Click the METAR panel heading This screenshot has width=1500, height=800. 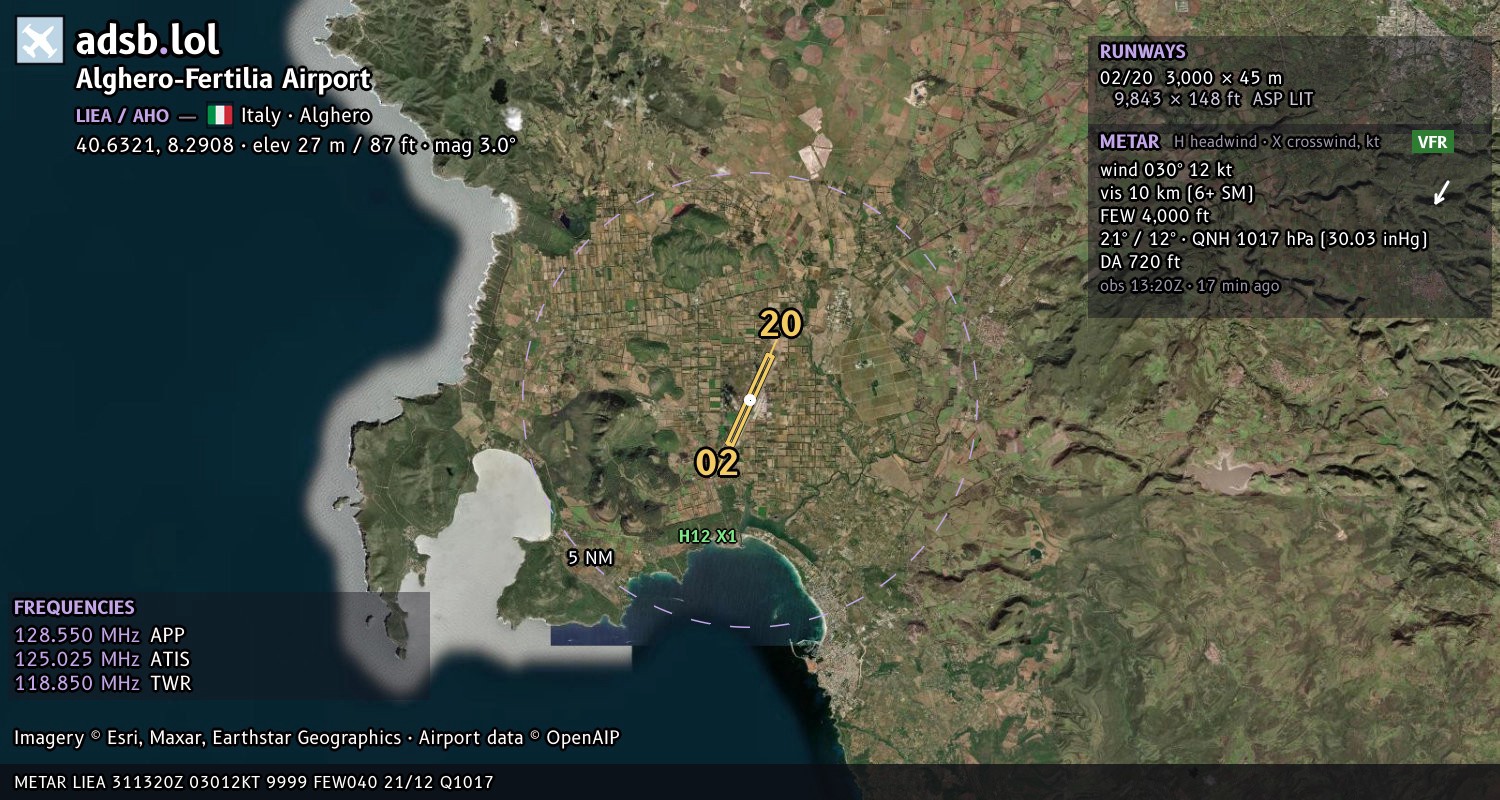[1129, 142]
